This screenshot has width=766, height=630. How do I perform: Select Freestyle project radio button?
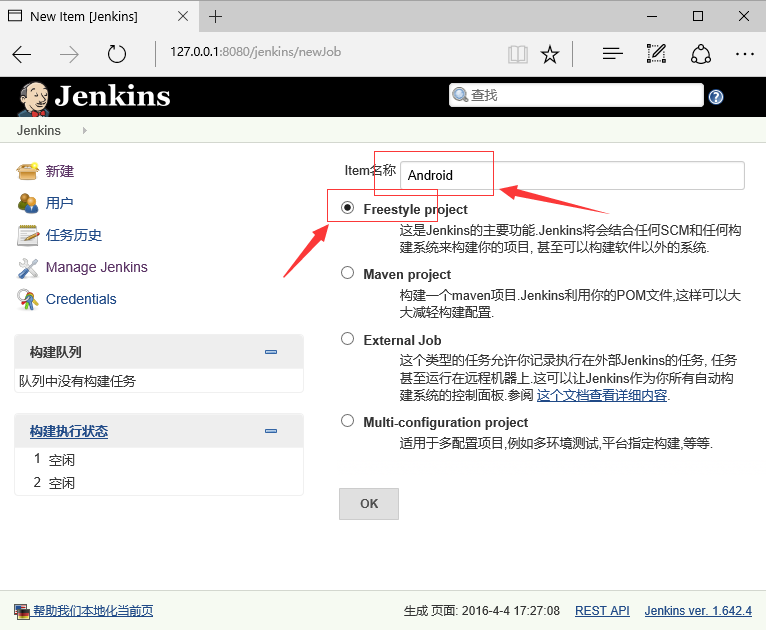coord(347,208)
